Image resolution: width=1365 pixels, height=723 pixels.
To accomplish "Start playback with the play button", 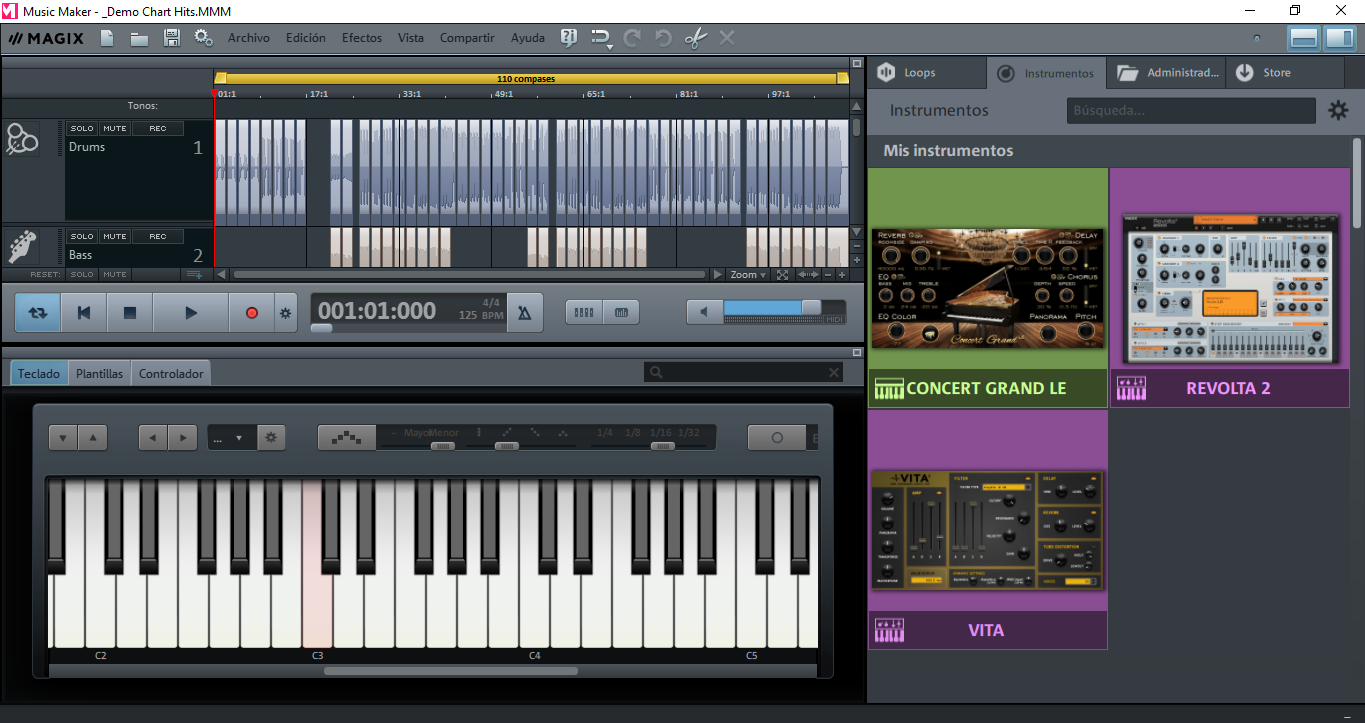I will pos(191,313).
